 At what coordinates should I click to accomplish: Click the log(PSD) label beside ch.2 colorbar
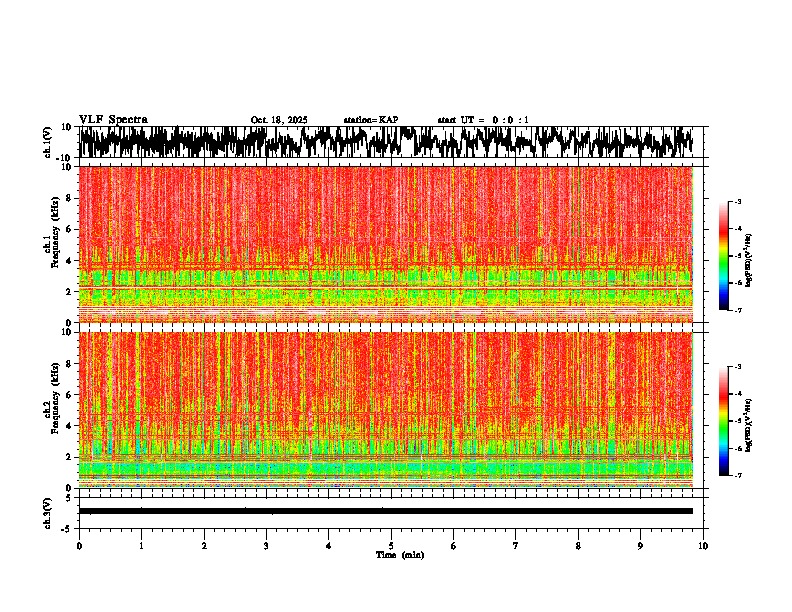(x=749, y=424)
